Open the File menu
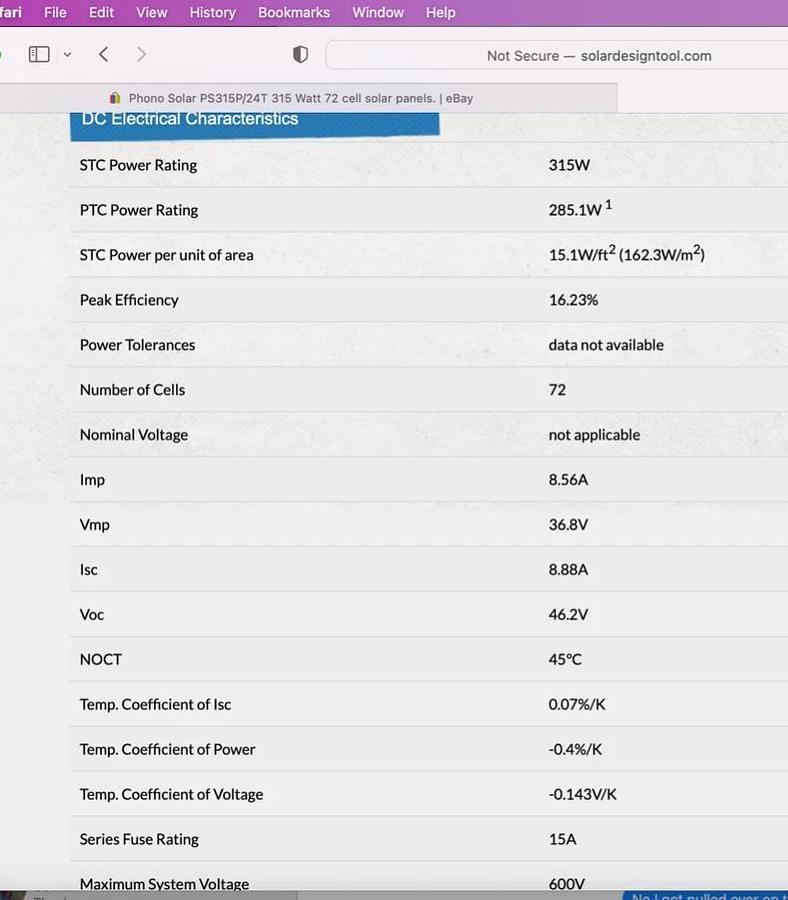This screenshot has width=788, height=900. (x=55, y=12)
